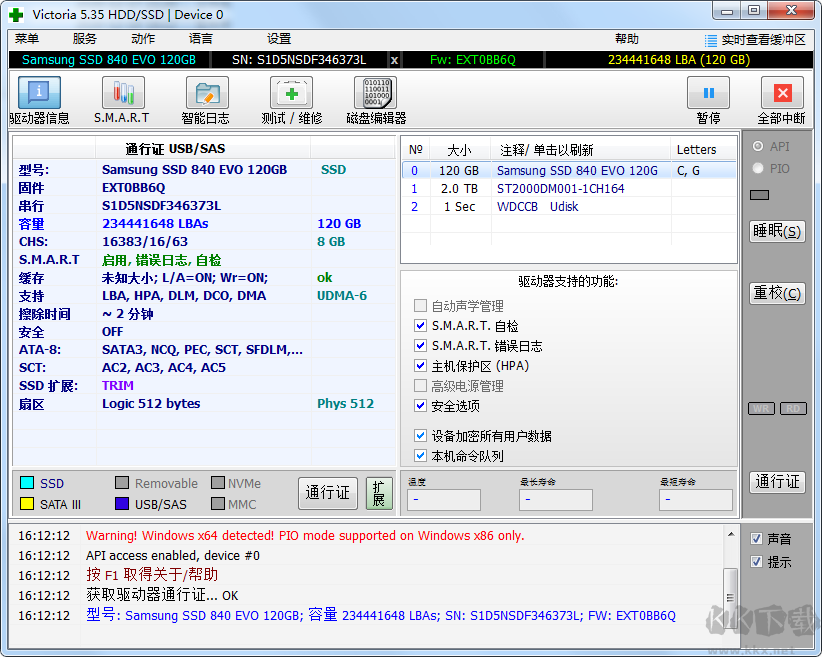The width and height of the screenshot is (822, 657).
Task: Open the 菜单 menu
Action: pyautogui.click(x=27, y=39)
